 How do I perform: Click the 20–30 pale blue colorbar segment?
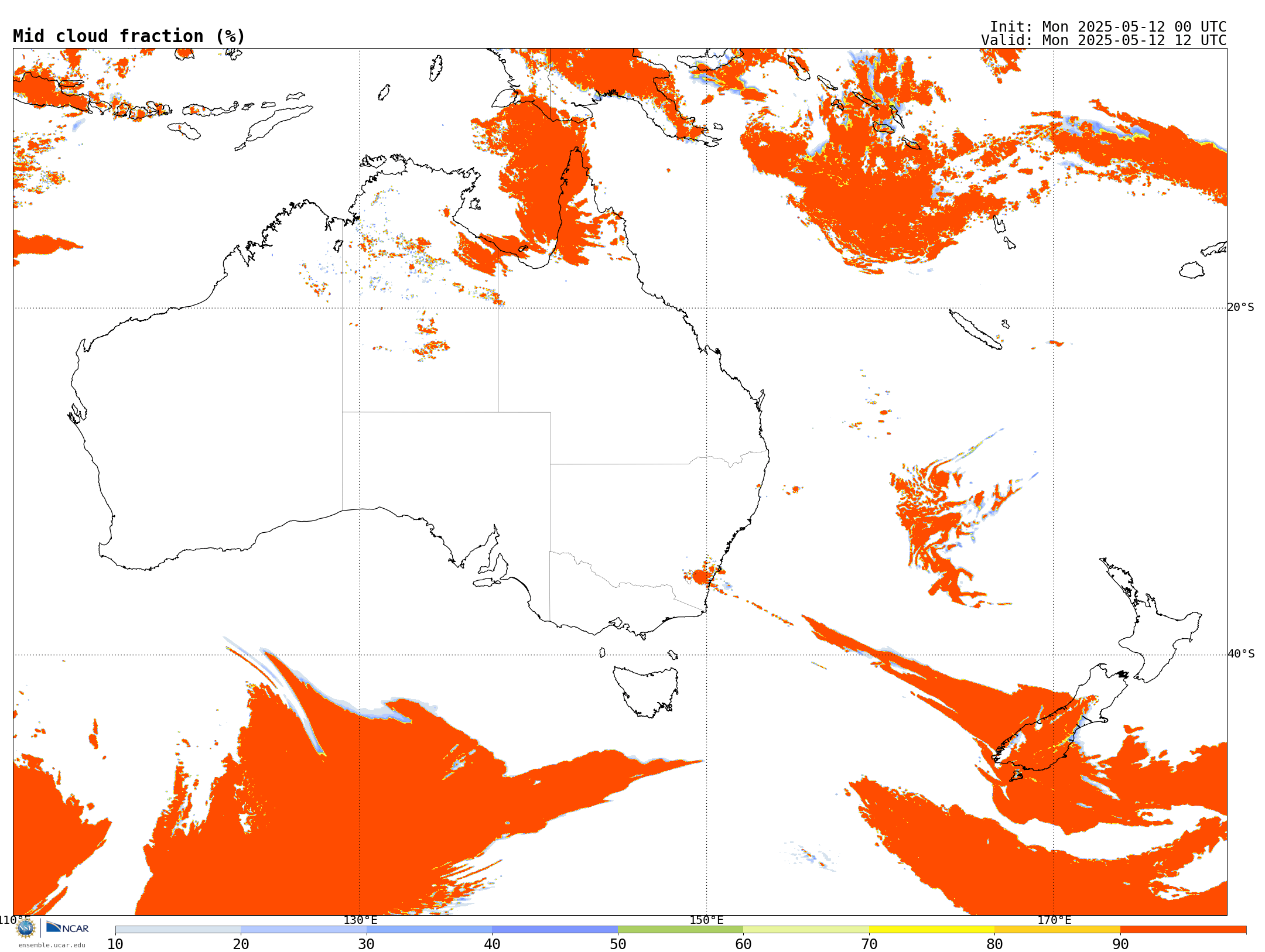pos(303,929)
